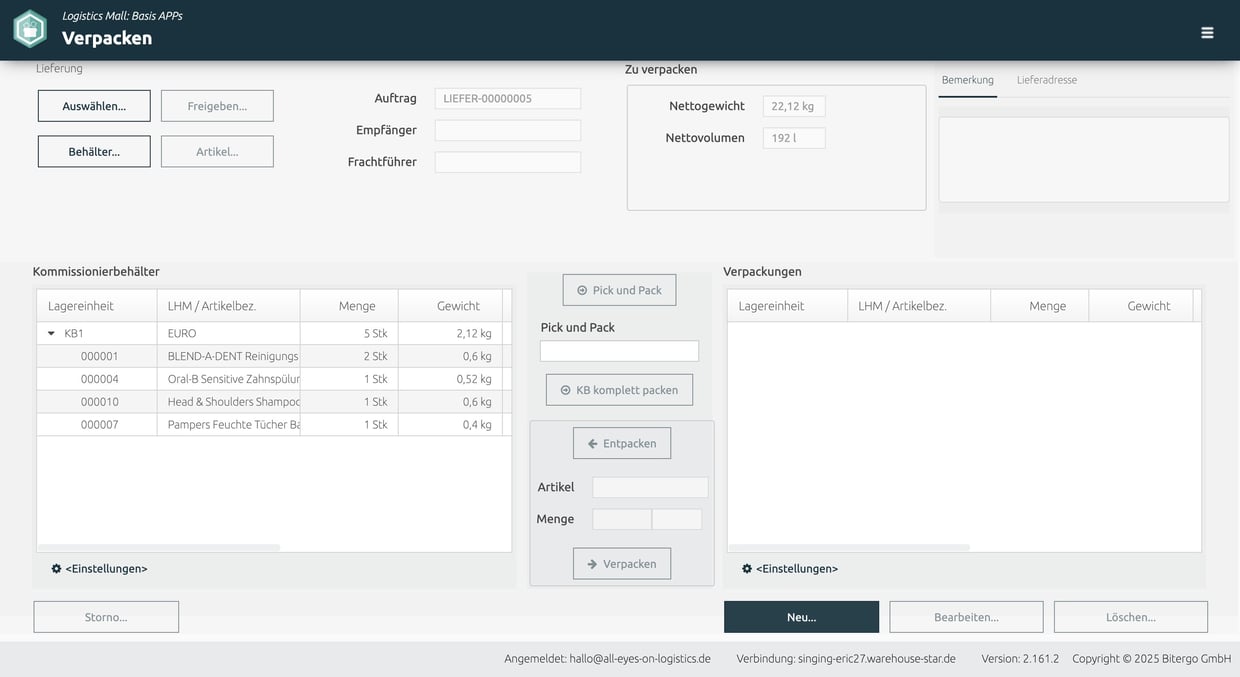This screenshot has height=677, width=1240.
Task: Click Verpackungen horizontal scrollbar
Action: [849, 547]
